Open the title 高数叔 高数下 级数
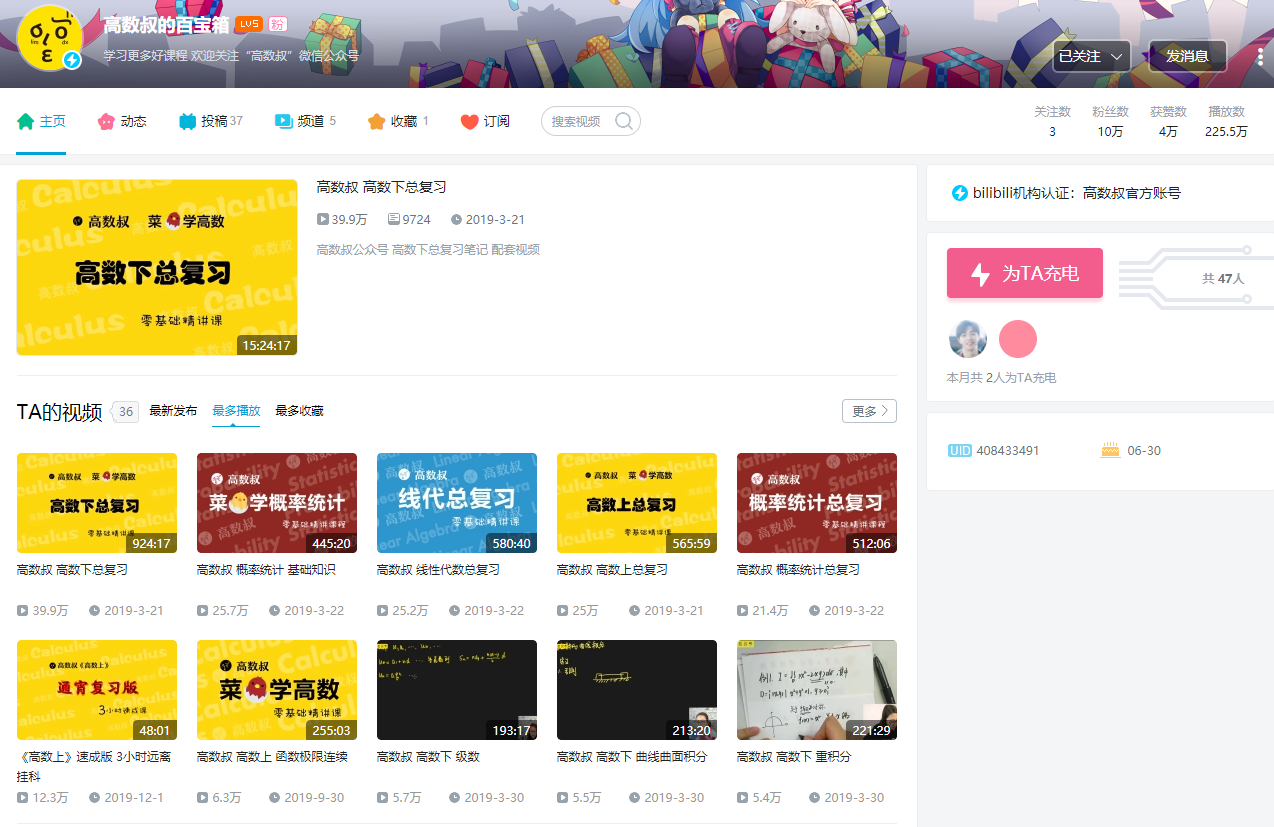Viewport: 1274px width, 827px height. (x=428, y=757)
